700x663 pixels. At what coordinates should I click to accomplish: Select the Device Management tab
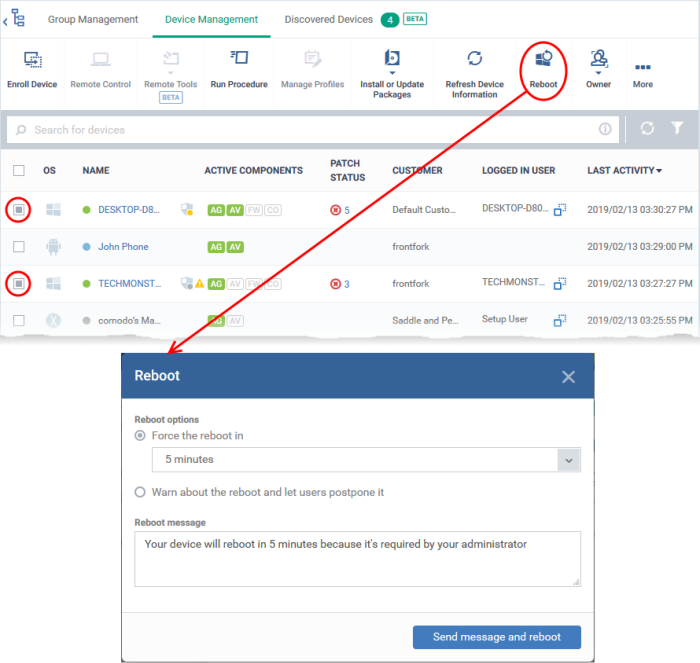(x=211, y=19)
